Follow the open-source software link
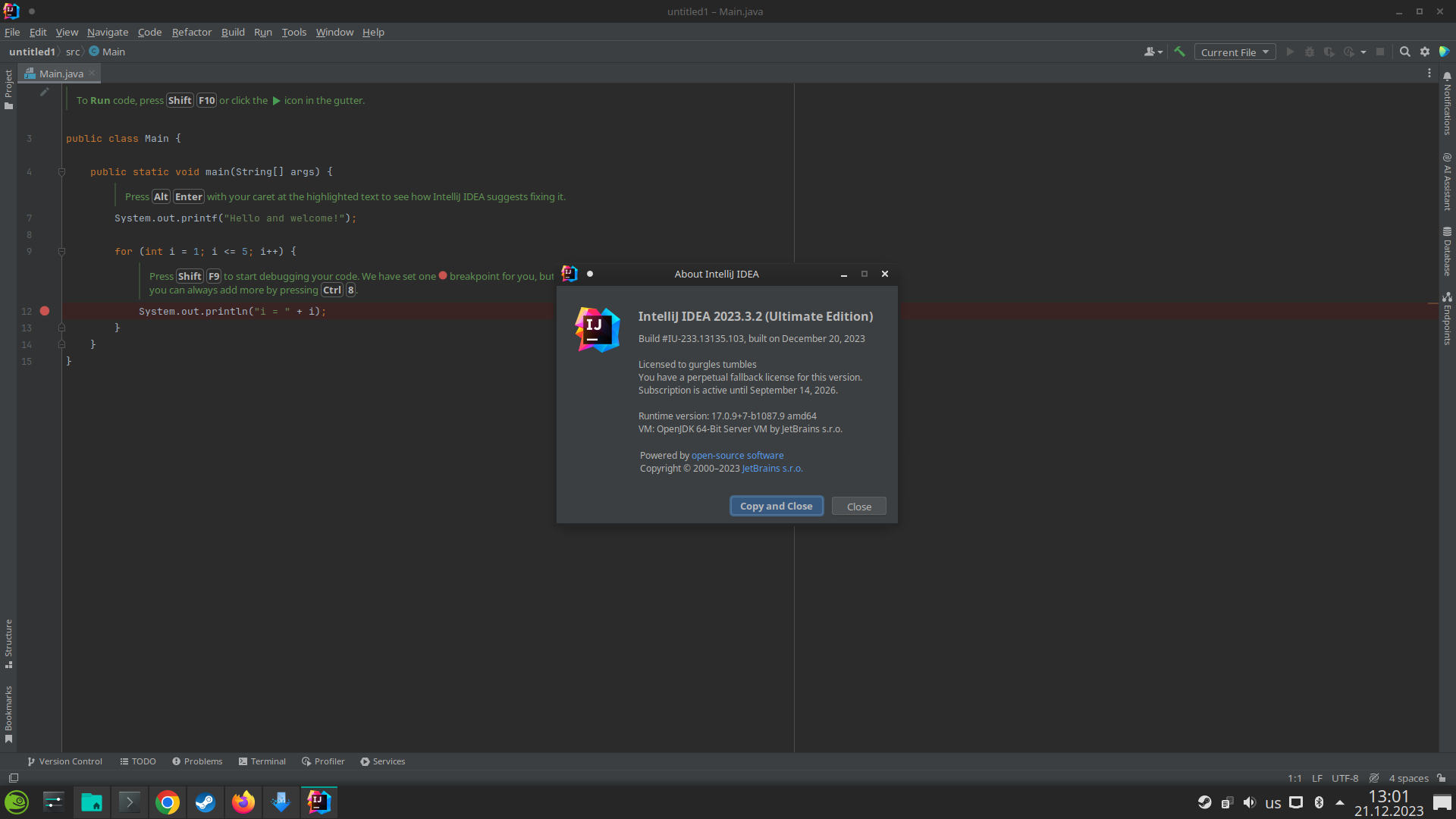Screen dimensions: 1456x819 pos(737,456)
